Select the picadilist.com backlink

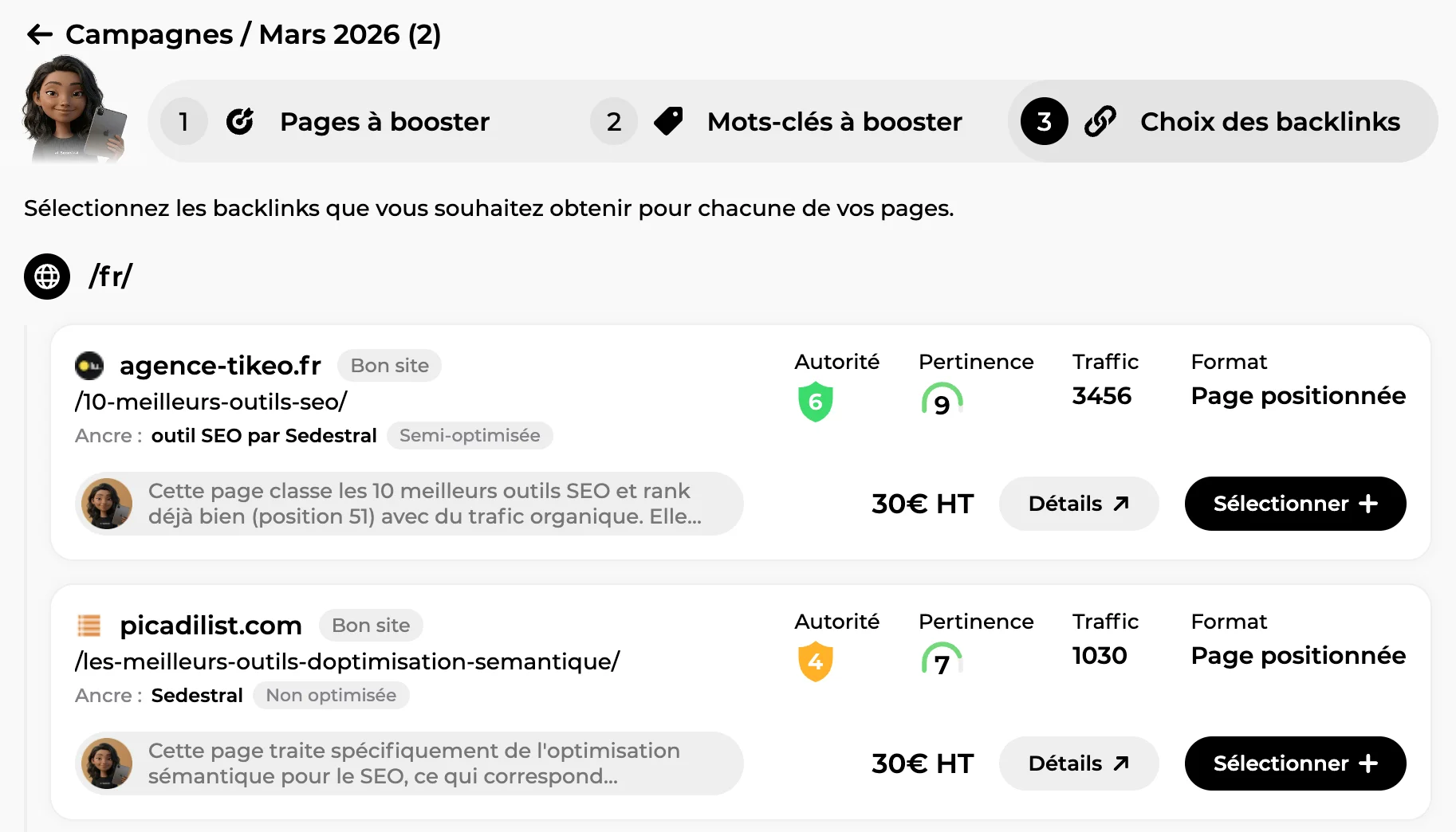[1295, 763]
